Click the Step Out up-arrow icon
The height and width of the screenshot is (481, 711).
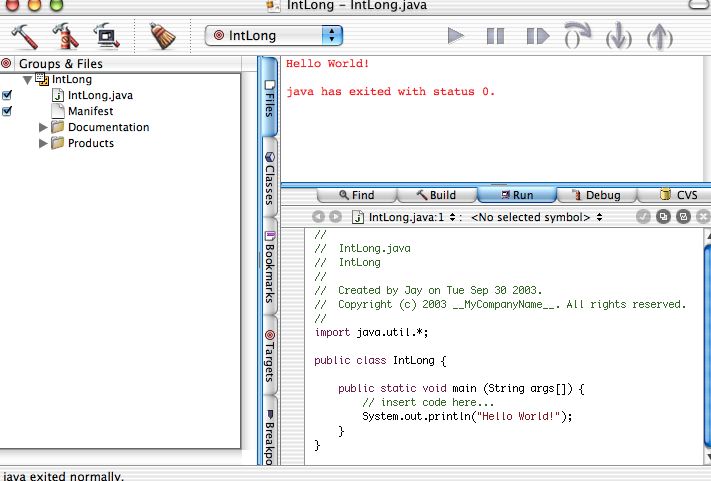pos(659,36)
